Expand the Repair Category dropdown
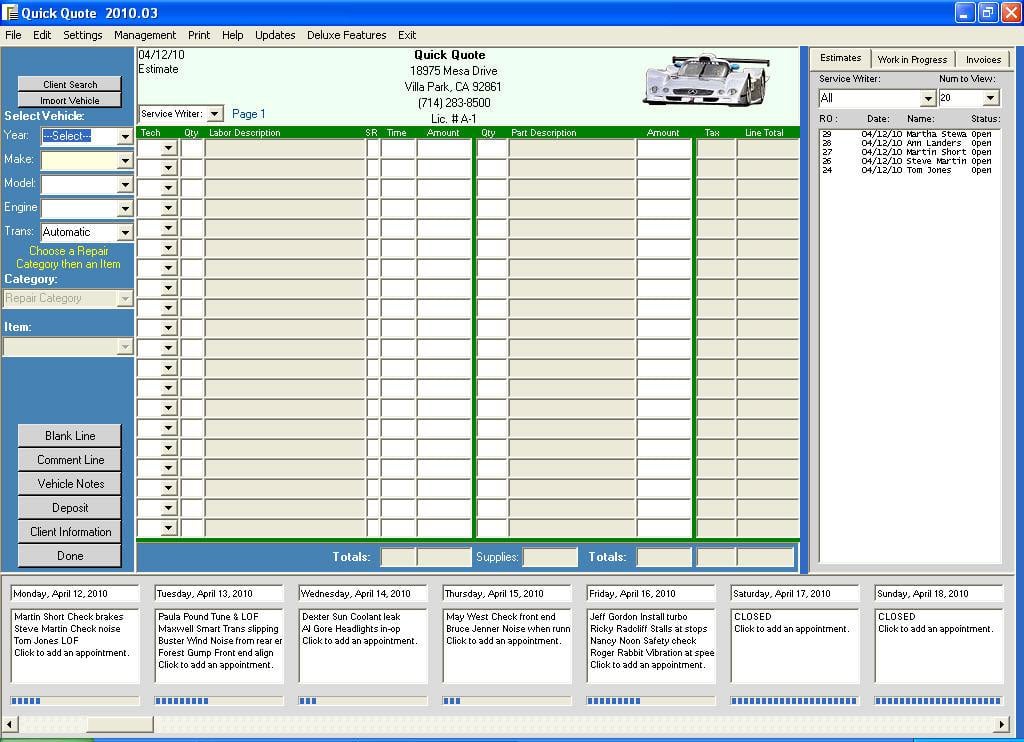Viewport: 1024px width, 742px height. tap(125, 298)
